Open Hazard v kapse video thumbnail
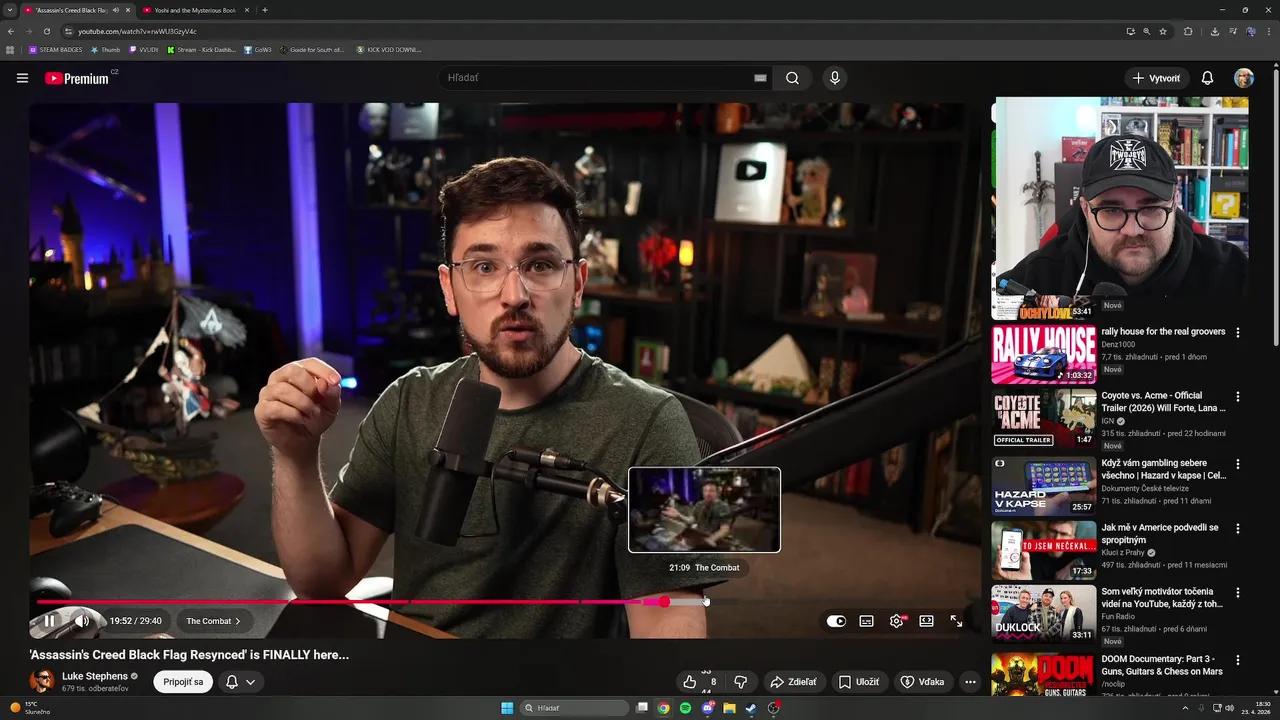 pos(1043,486)
